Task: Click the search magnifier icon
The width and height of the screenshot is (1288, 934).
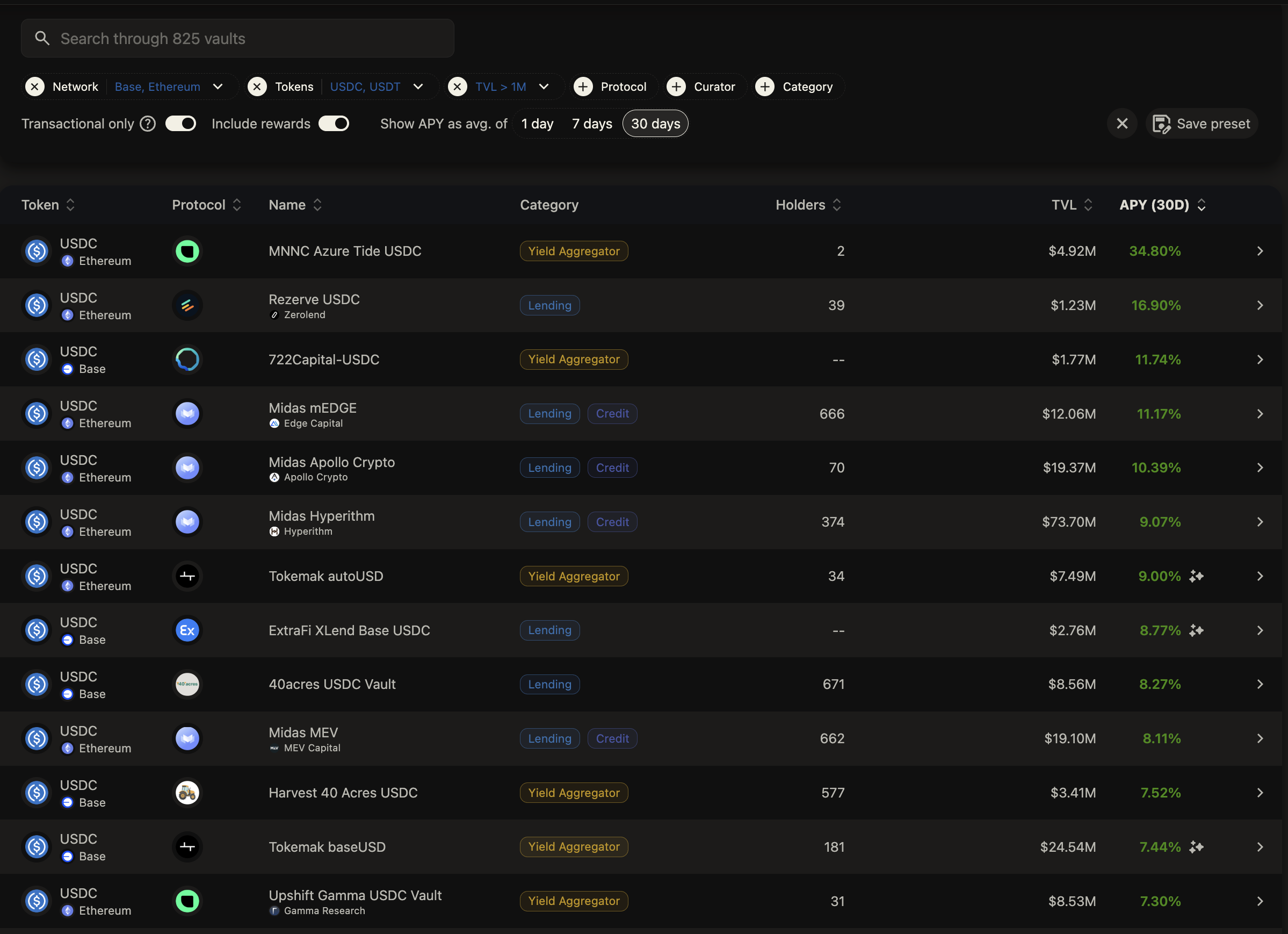Action: (42, 38)
